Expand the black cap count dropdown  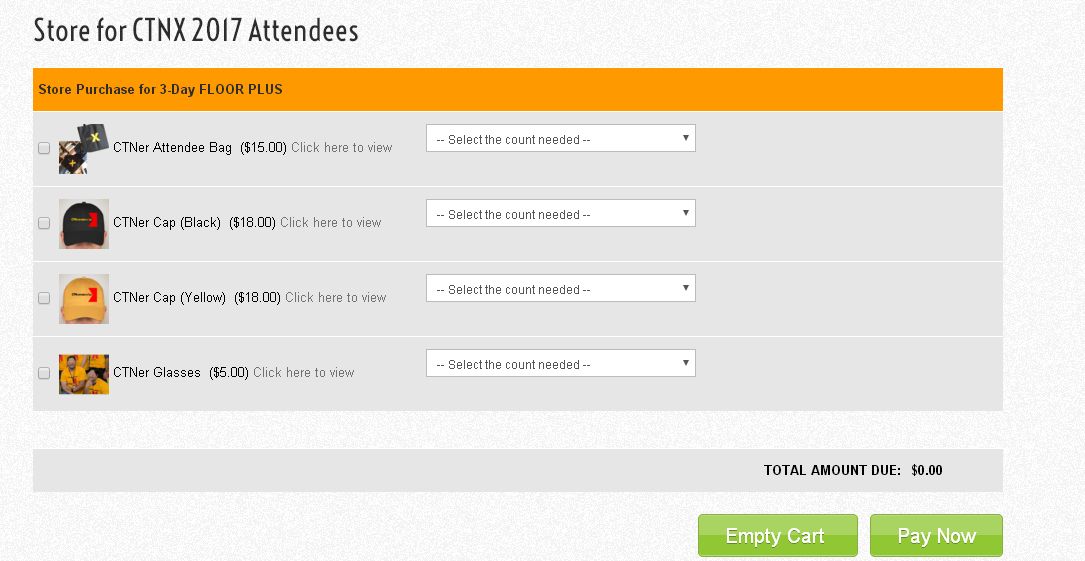tap(560, 214)
